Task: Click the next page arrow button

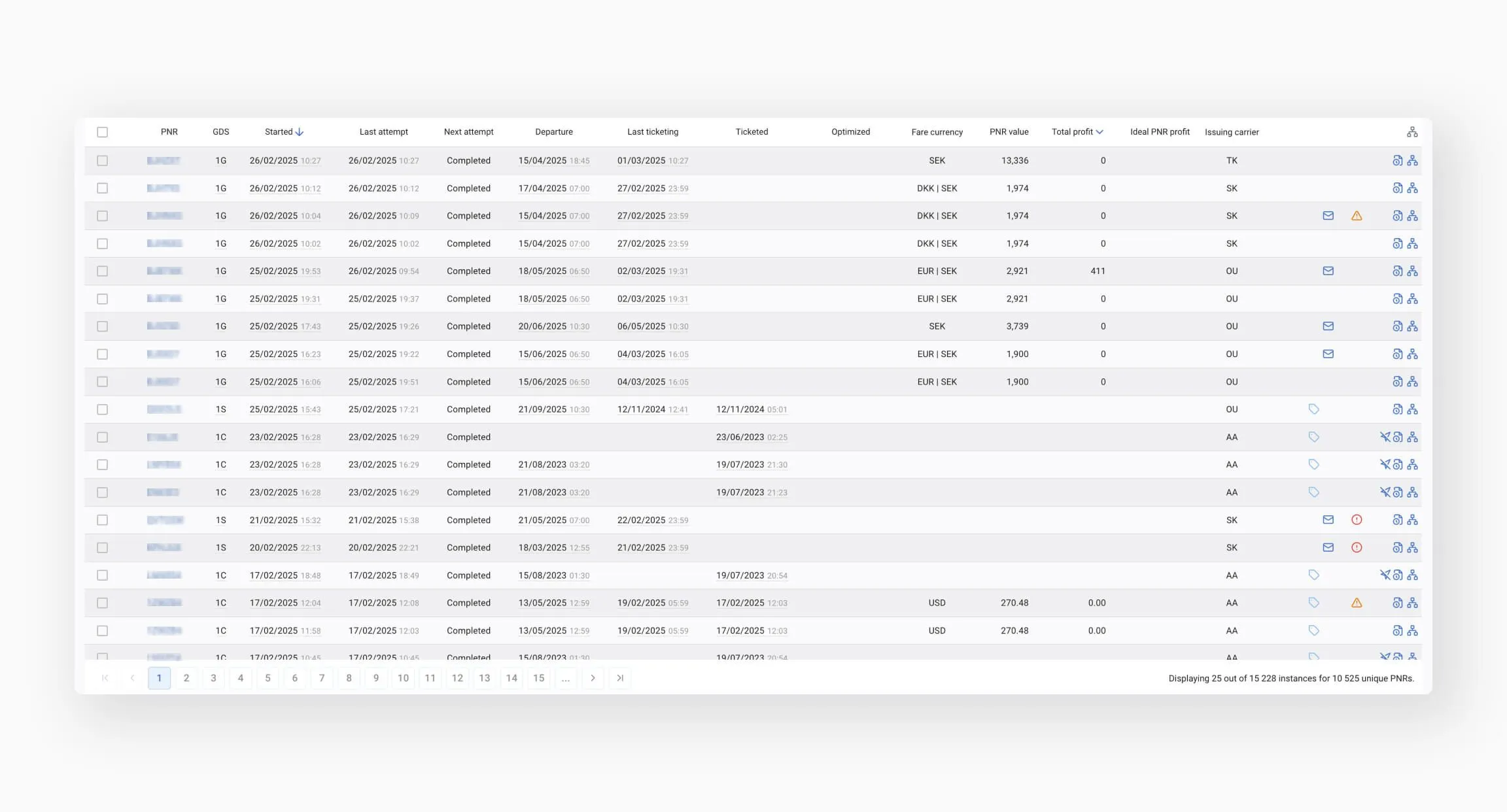Action: (x=593, y=678)
